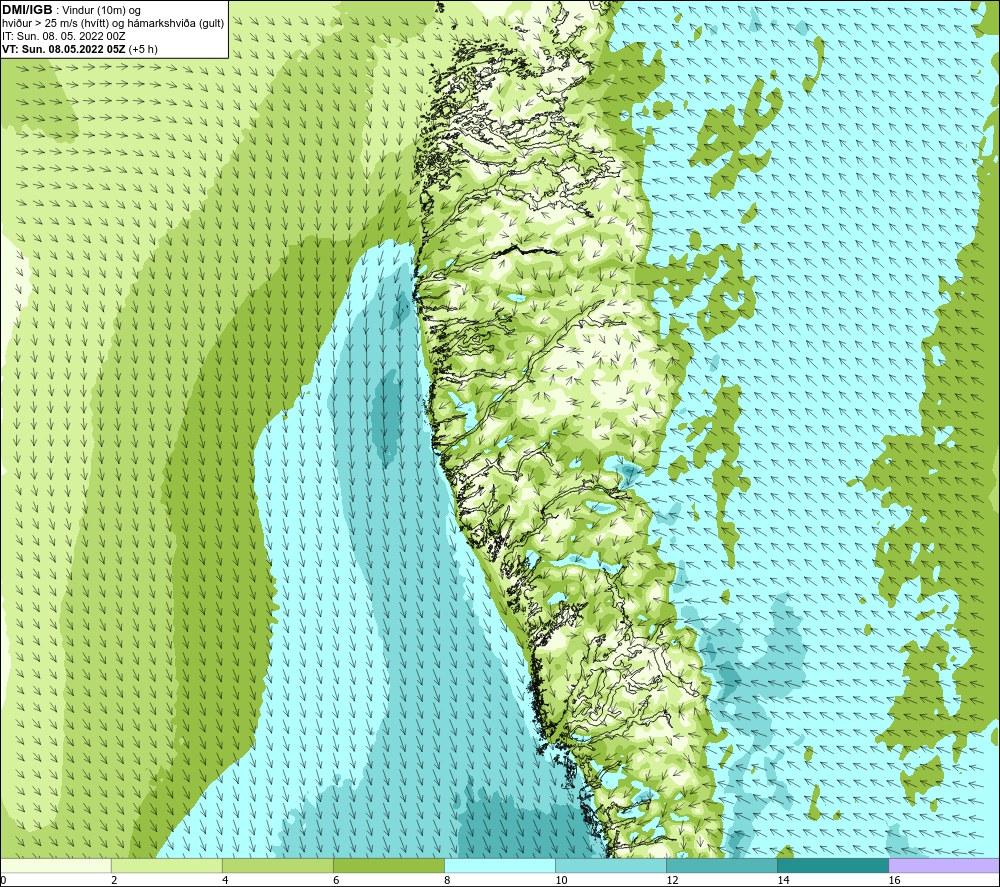Screen dimensions: 1000x887
Task: Click the scale label '2'
Action: point(114,880)
